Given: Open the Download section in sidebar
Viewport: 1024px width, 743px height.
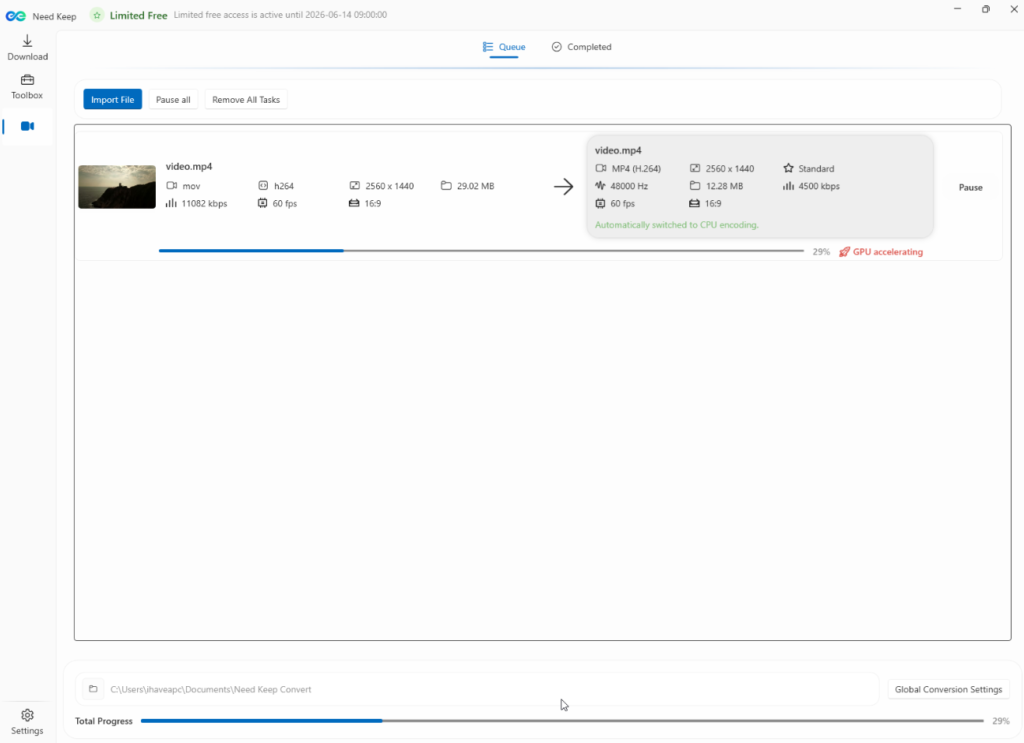Looking at the screenshot, I should (27, 48).
